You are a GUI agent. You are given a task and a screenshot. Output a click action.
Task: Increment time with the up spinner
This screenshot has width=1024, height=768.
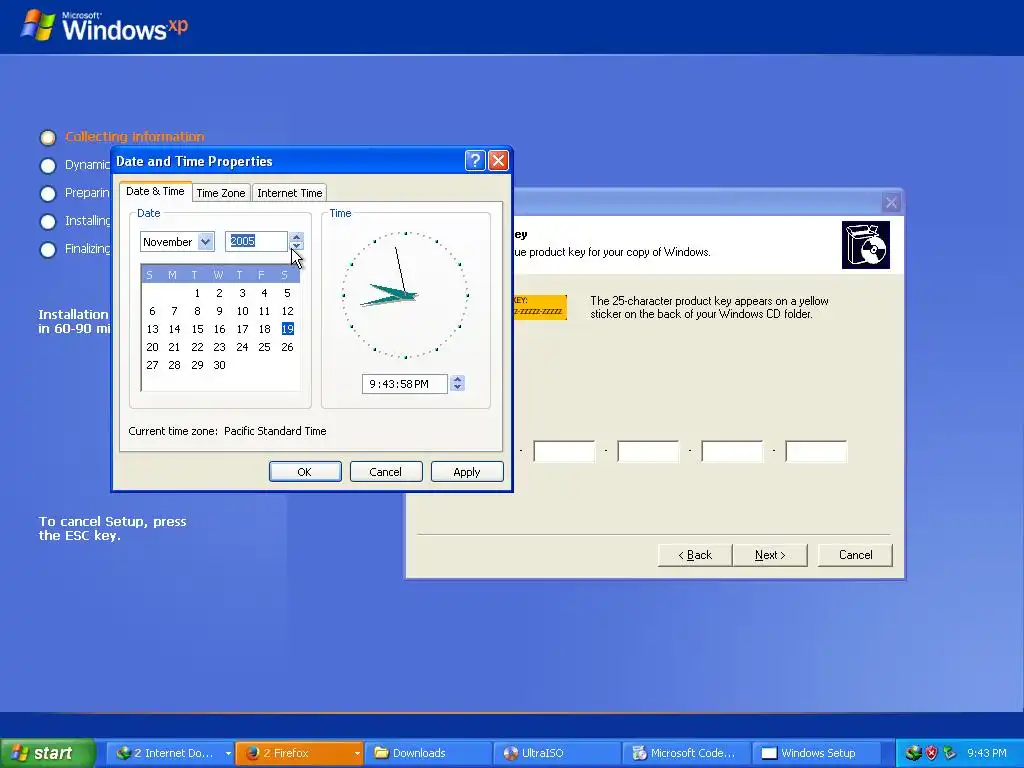click(x=458, y=379)
